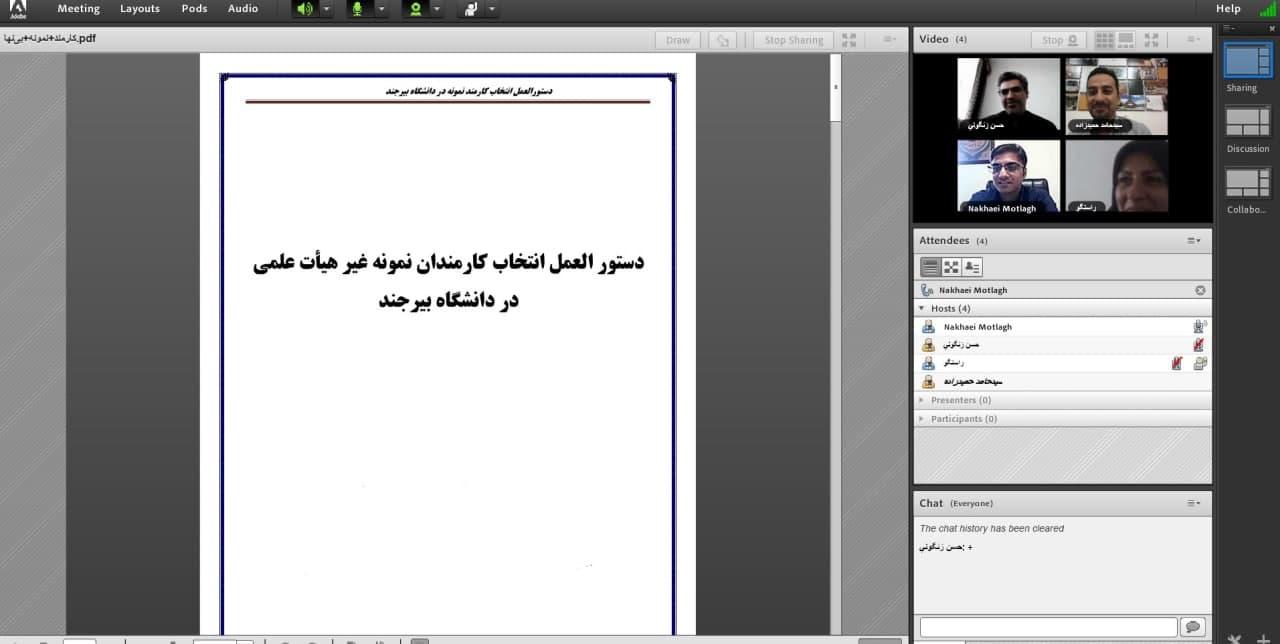Open the Chat pod options menu icon
The height and width of the screenshot is (644, 1280).
point(1194,503)
